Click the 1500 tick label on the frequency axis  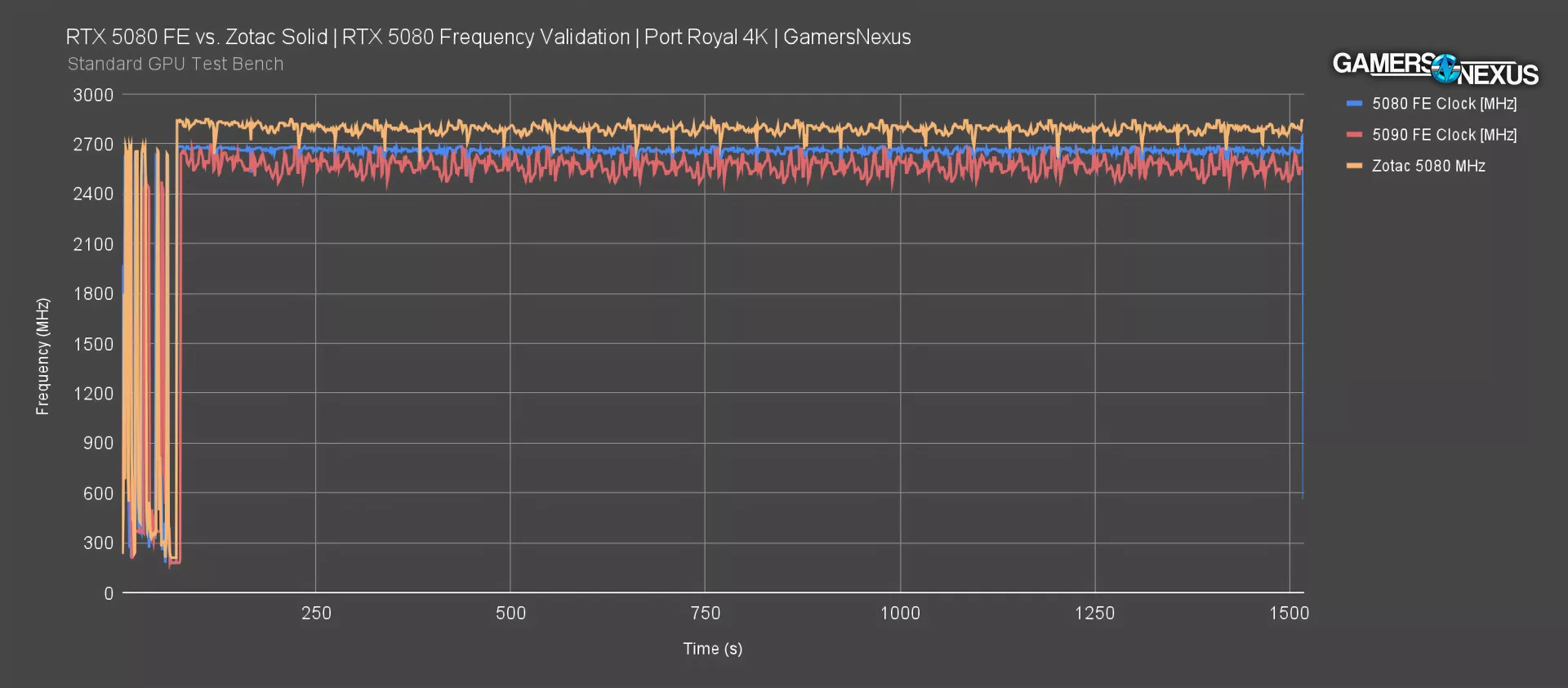94,344
